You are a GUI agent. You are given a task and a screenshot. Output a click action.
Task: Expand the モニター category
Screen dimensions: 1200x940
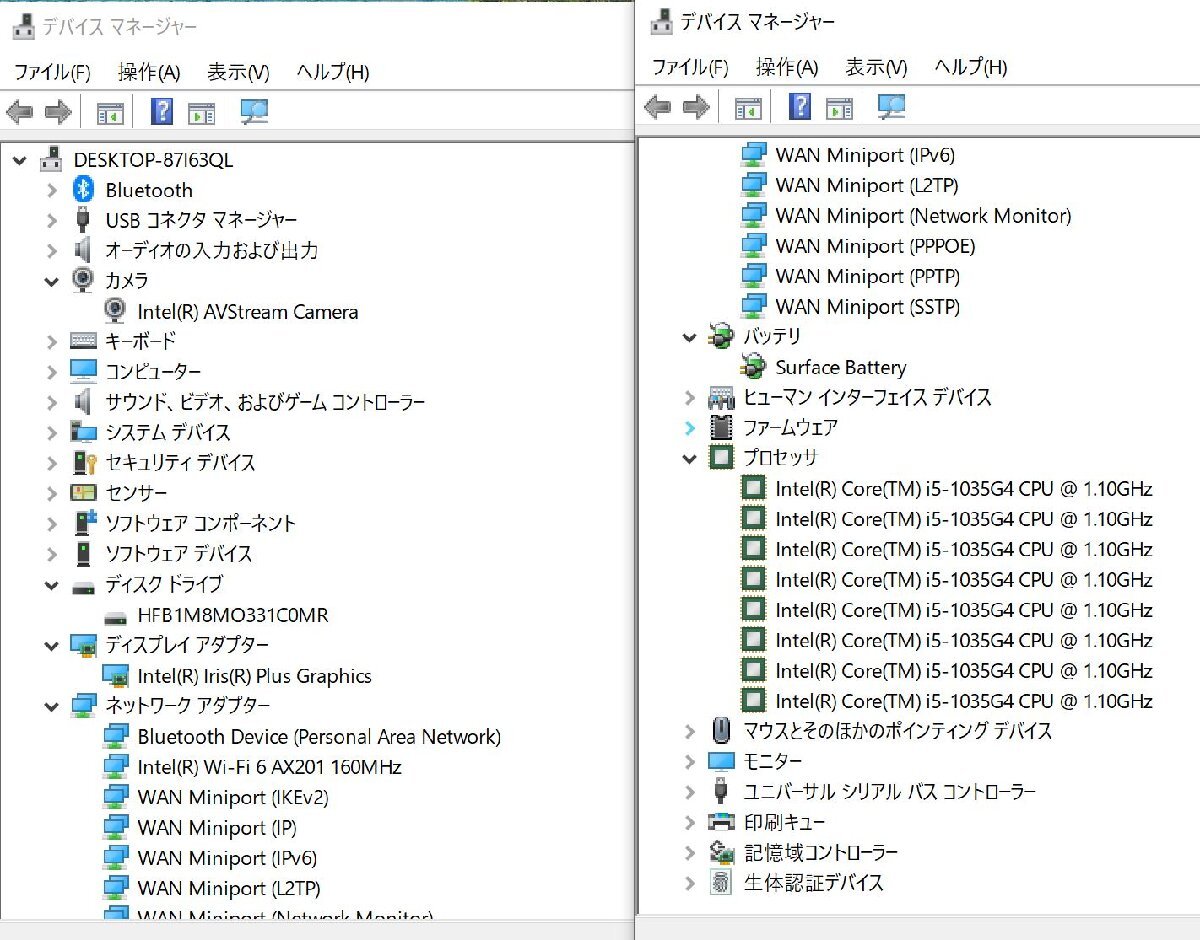(x=689, y=762)
